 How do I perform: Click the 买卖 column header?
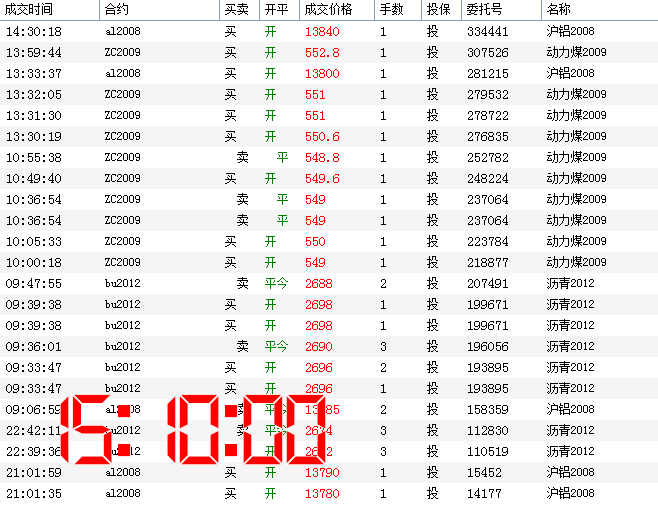click(x=236, y=10)
